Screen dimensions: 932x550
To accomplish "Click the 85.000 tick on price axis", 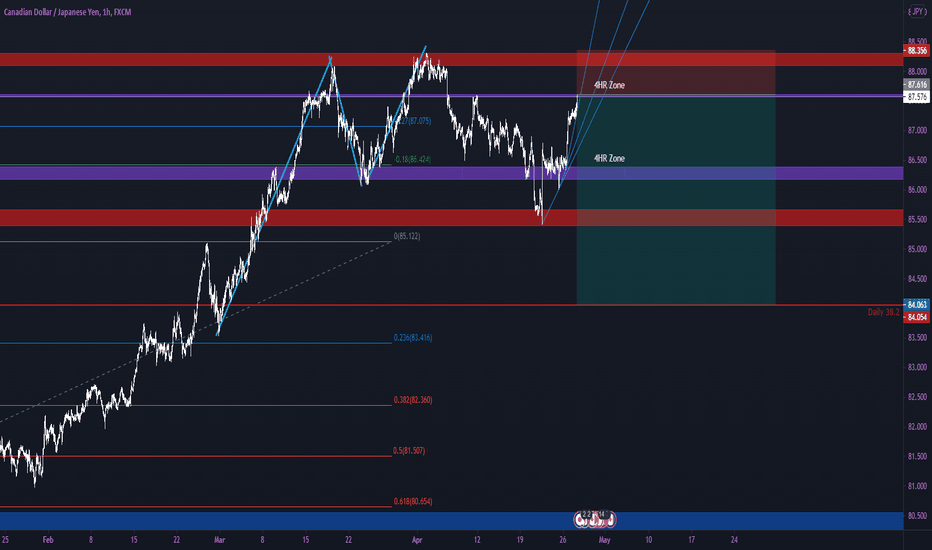I will click(917, 249).
